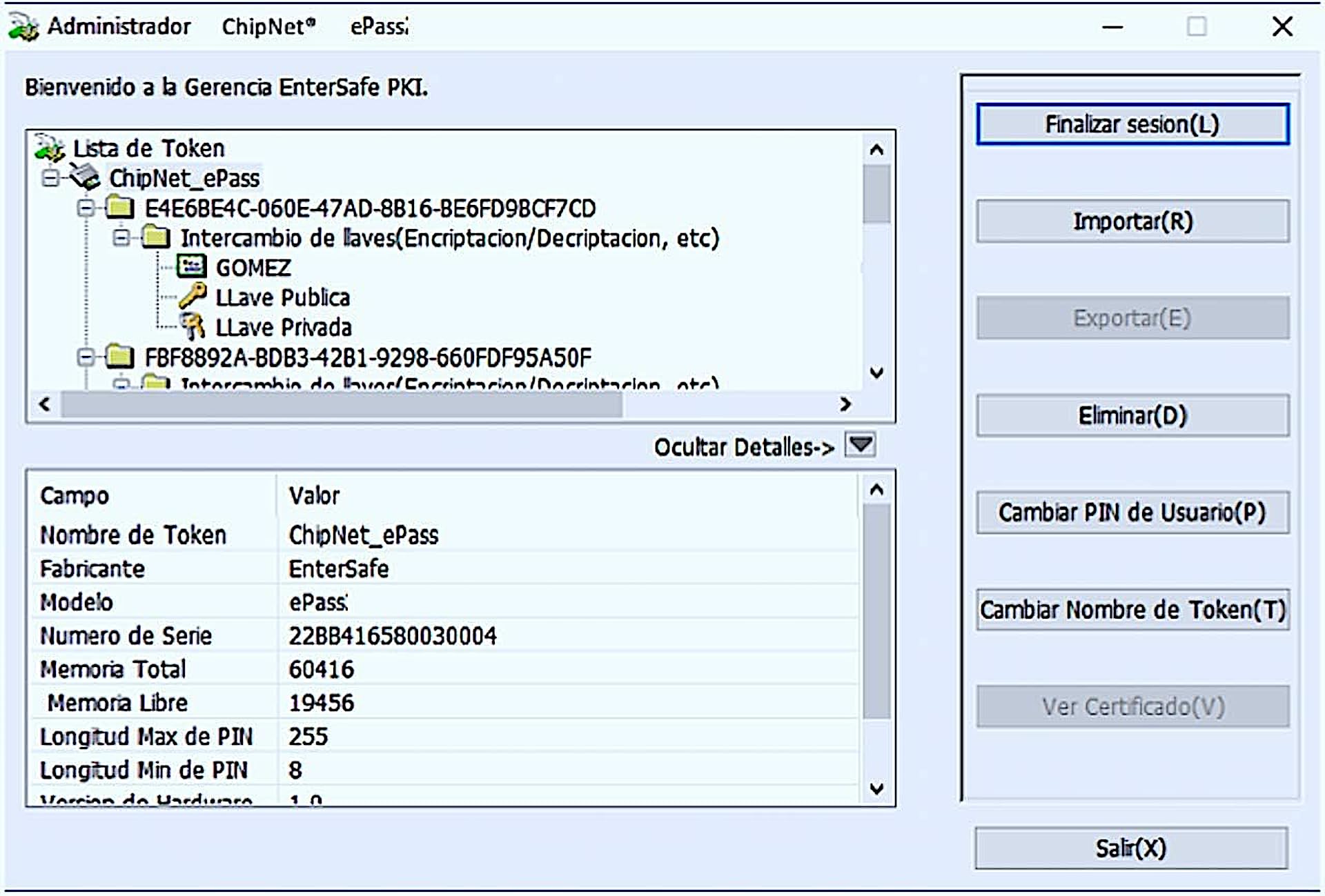Screen dimensions: 1325x896
Task: Click the Administrador app icon in title bar
Action: (23, 27)
